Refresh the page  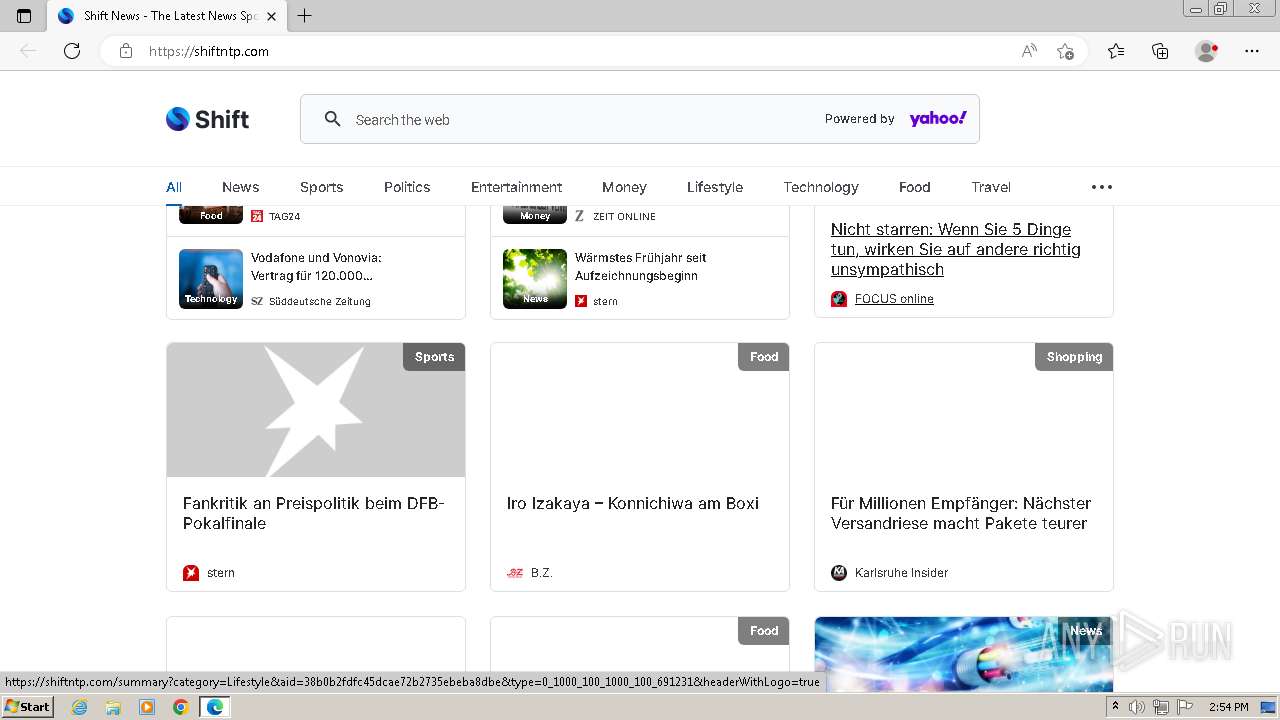pos(72,51)
